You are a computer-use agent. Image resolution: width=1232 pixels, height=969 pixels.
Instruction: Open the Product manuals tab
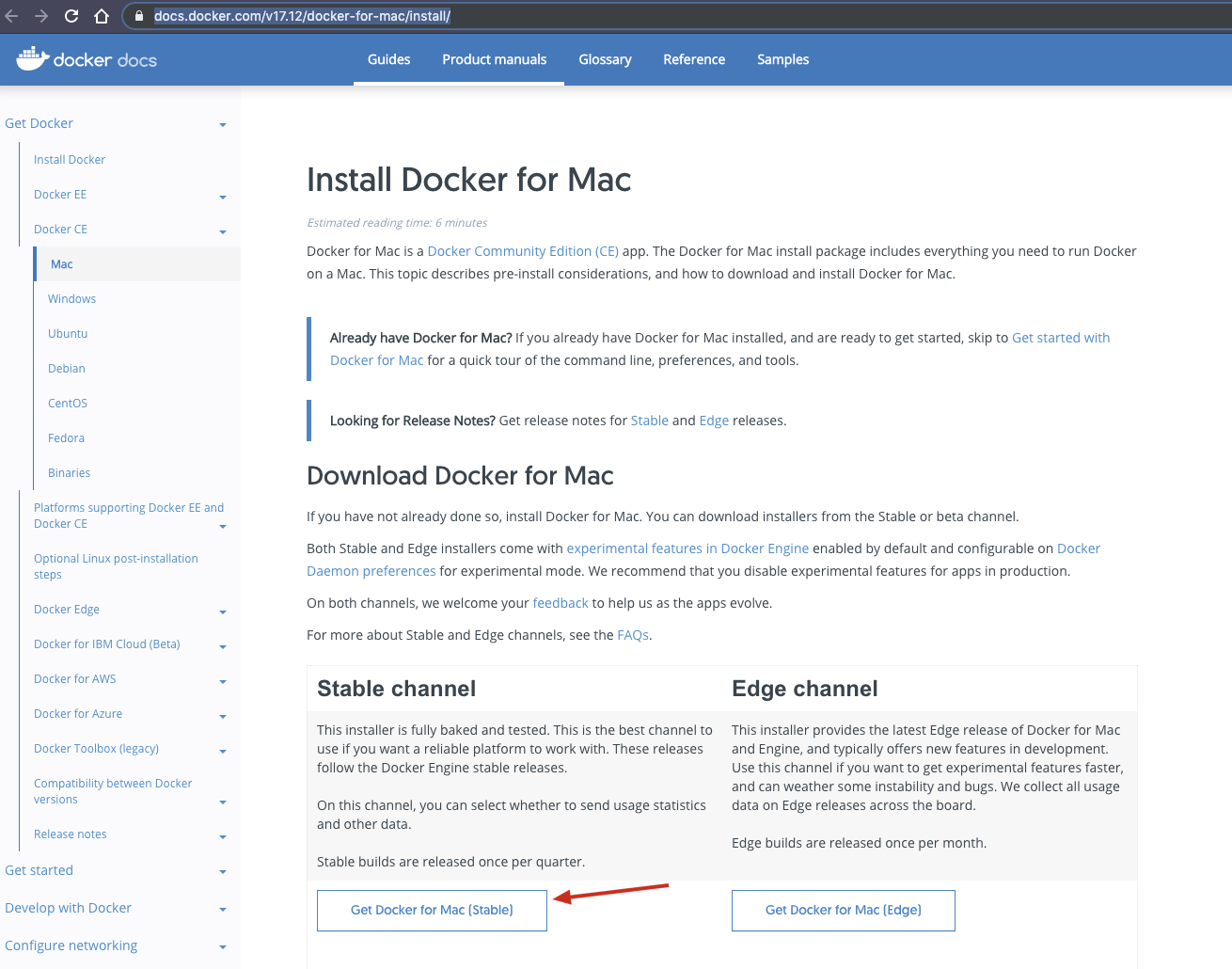(x=494, y=59)
